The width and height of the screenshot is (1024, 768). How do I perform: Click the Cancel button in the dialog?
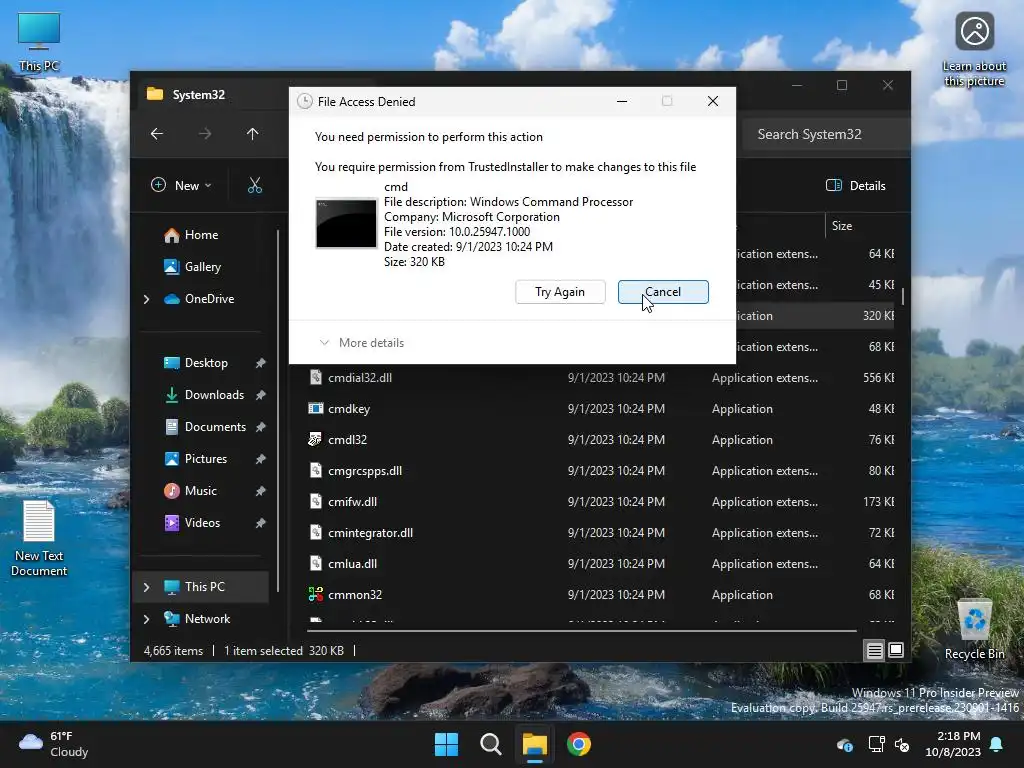click(663, 292)
